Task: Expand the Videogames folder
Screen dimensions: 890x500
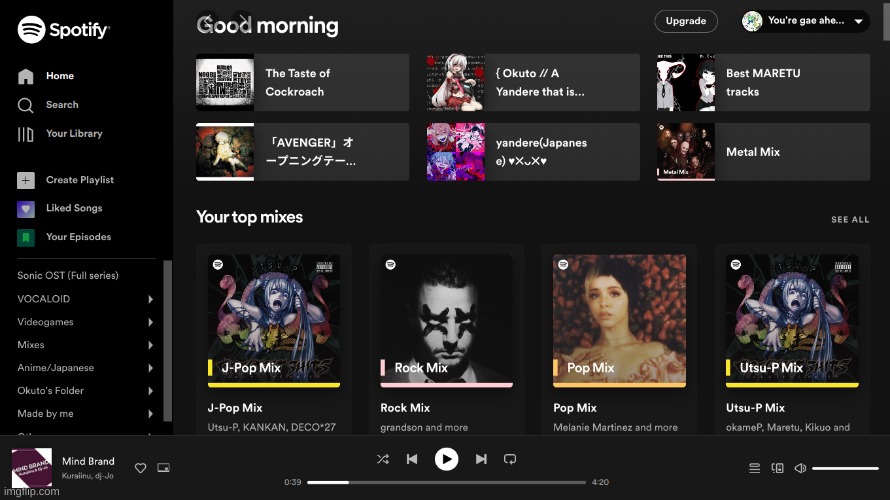Action: coord(150,322)
